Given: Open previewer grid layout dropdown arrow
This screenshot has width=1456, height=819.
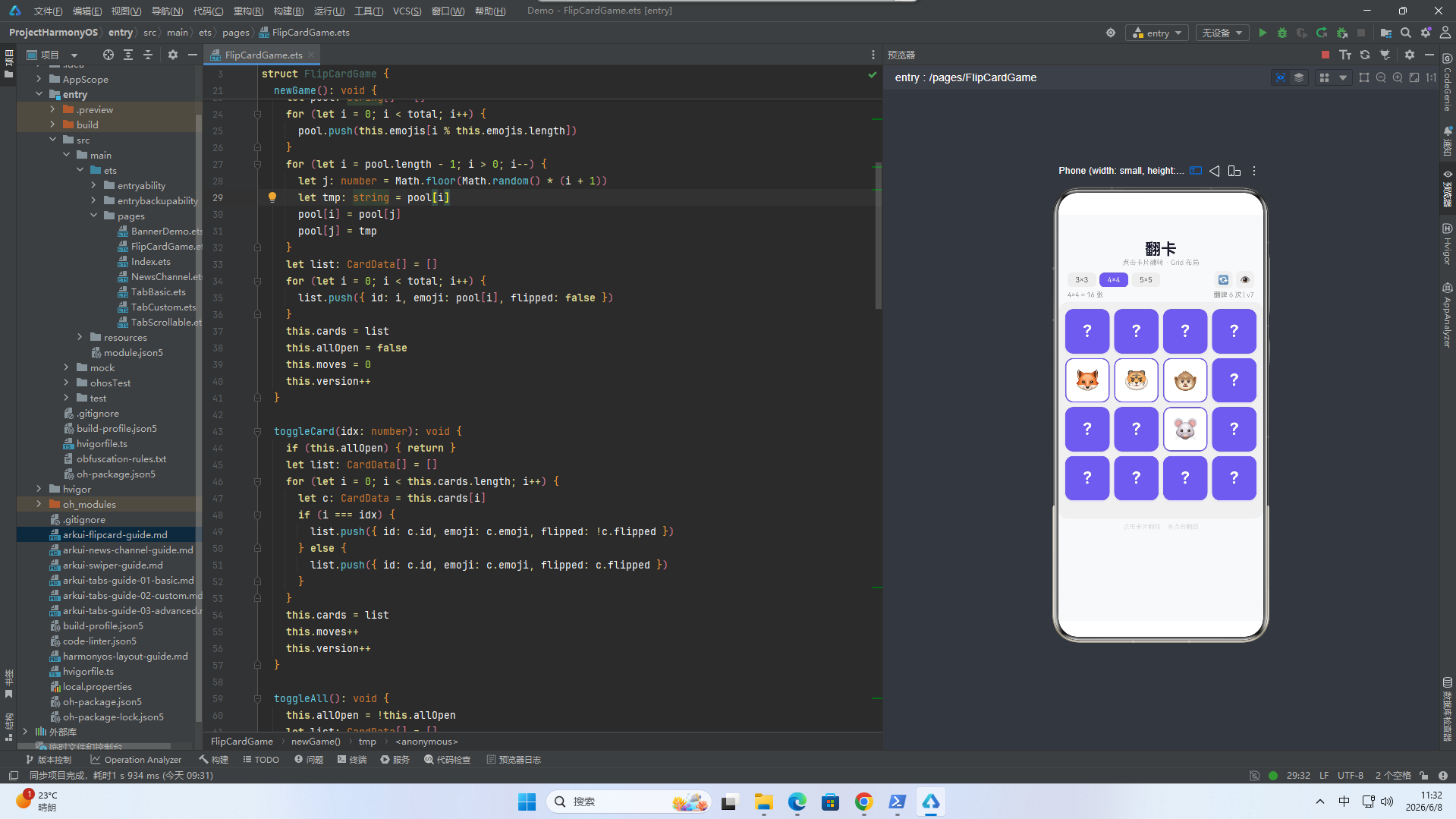Looking at the screenshot, I should [1343, 77].
